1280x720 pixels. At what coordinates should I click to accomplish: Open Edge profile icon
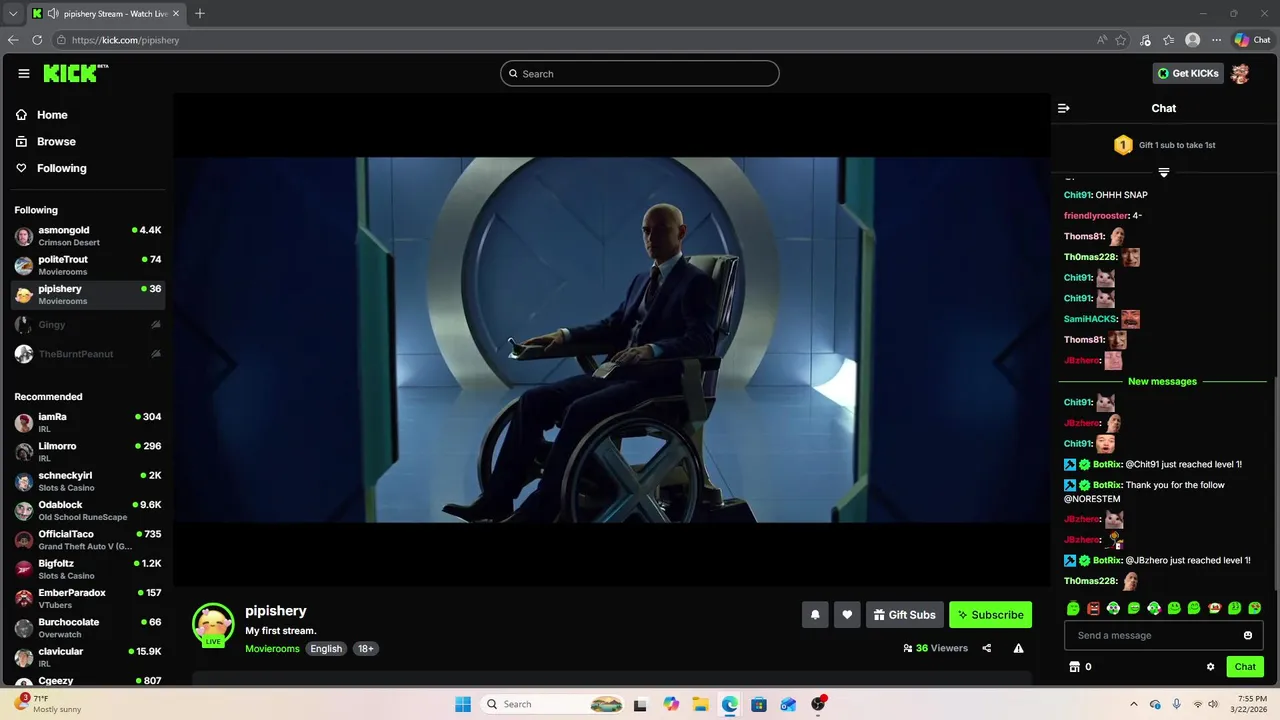tap(1192, 40)
